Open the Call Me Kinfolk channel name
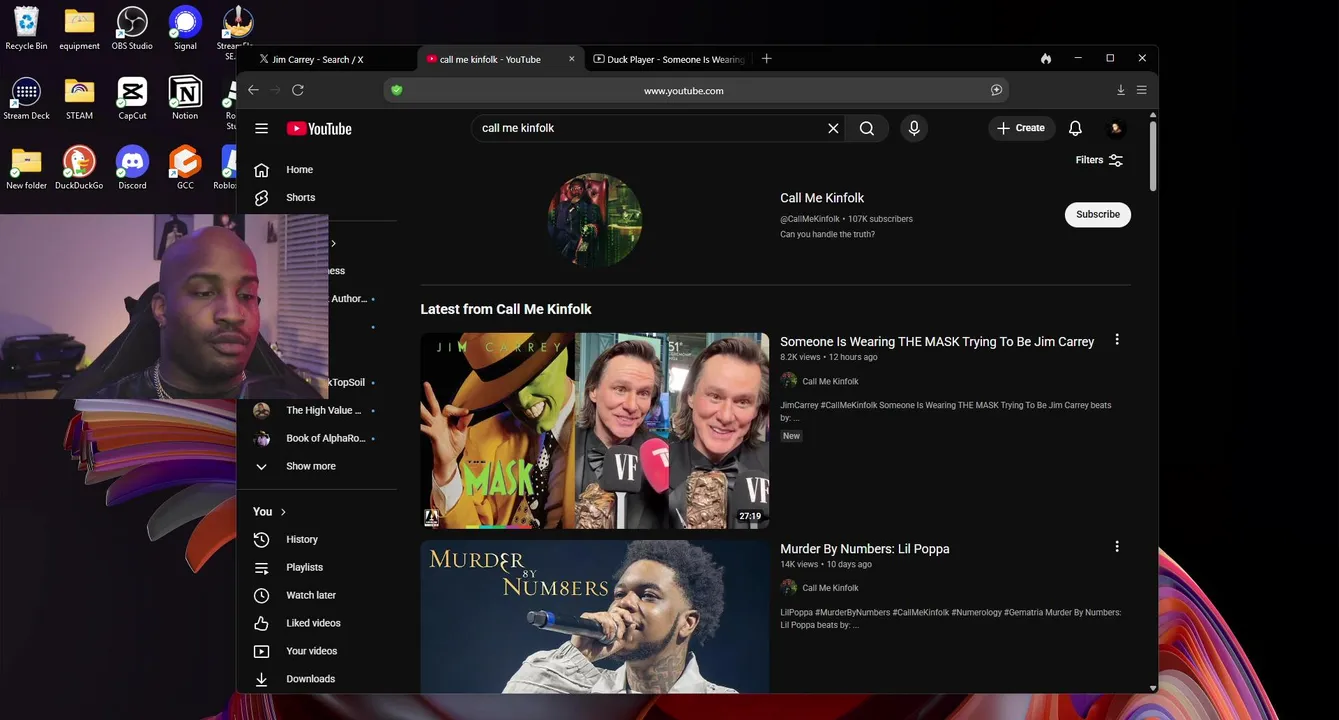 [x=822, y=198]
